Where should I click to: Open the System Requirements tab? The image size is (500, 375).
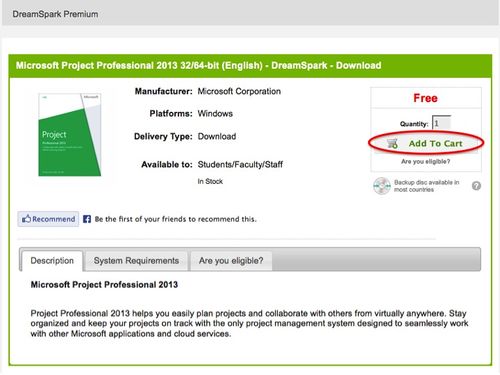[136, 261]
